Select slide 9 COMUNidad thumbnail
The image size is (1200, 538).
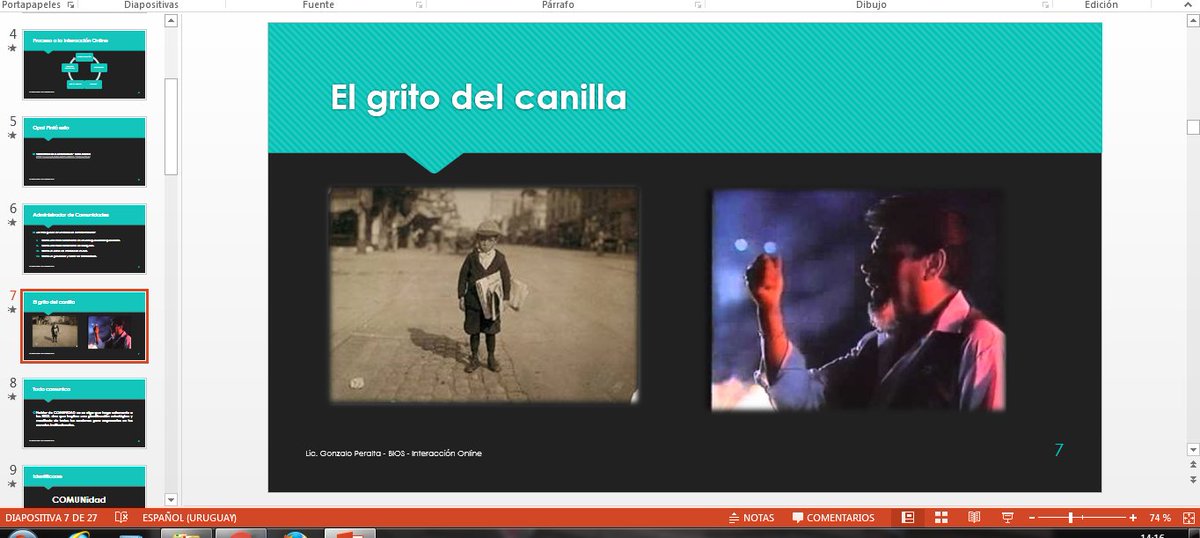pyautogui.click(x=85, y=486)
